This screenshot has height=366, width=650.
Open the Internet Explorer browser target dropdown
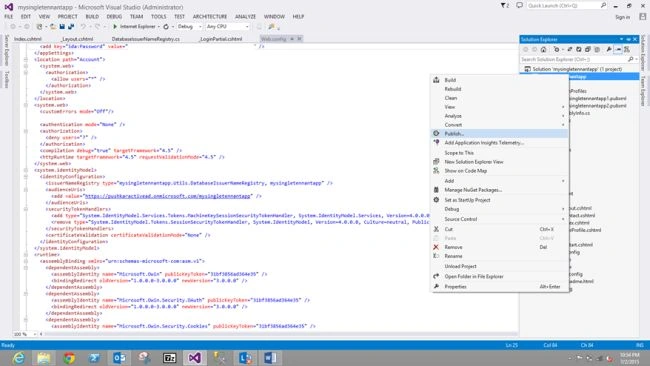159,27
